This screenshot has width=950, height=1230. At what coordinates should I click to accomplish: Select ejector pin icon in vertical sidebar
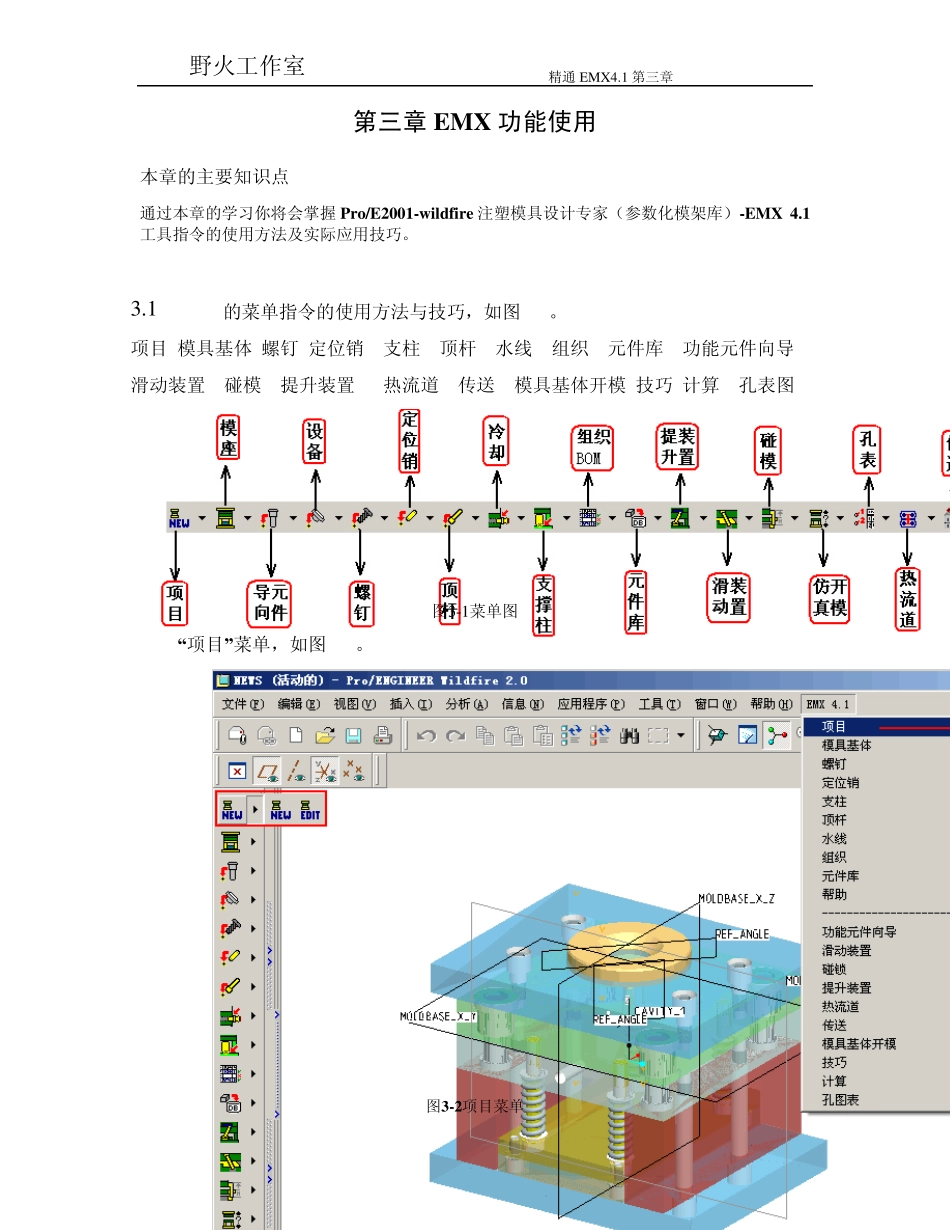tap(231, 987)
